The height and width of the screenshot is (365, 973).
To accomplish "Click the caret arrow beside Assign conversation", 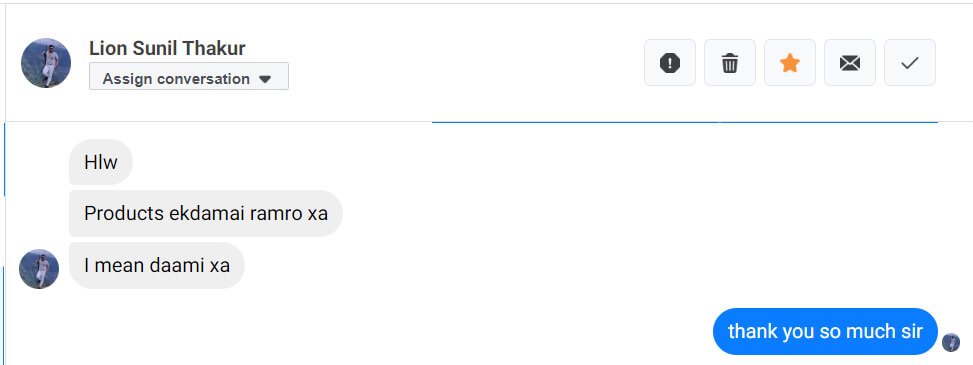I will (265, 79).
